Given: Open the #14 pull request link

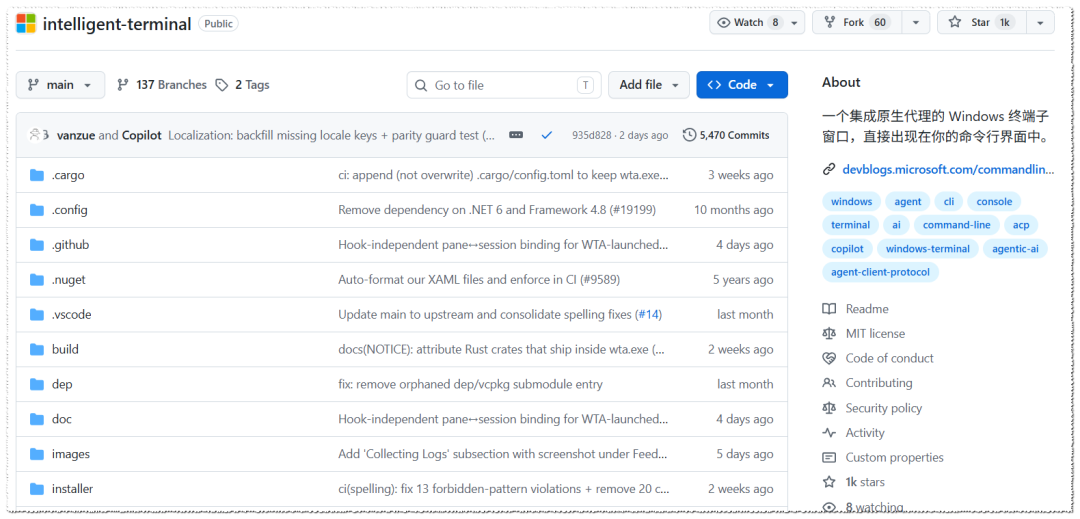Looking at the screenshot, I should pyautogui.click(x=649, y=315).
